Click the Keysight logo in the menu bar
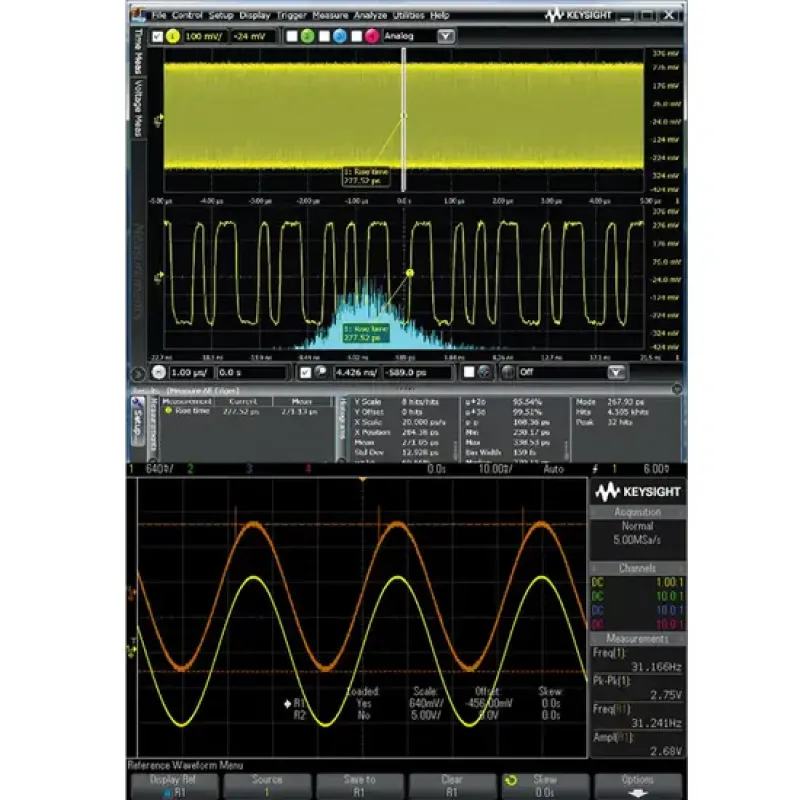 click(578, 15)
